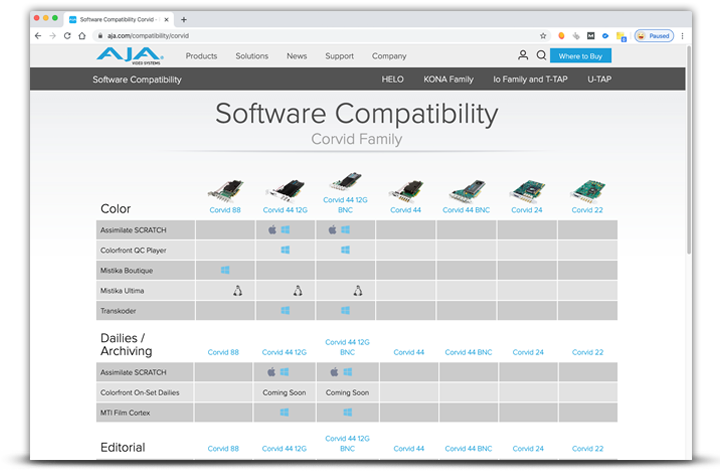Select the Io Family and T-TAP tab
The height and width of the screenshot is (475, 720).
tap(531, 79)
